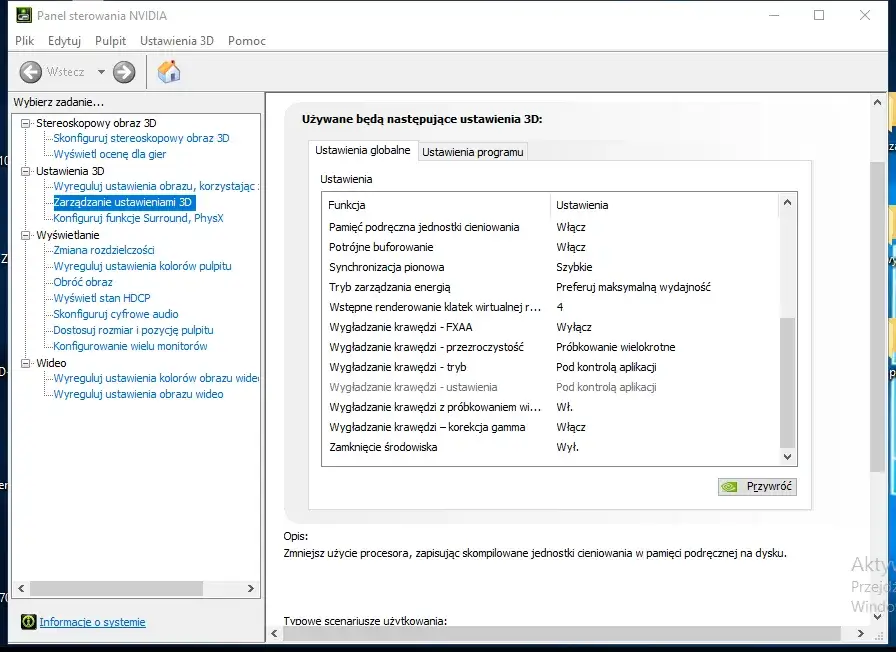Open the Back history dropdown arrow
896x652 pixels.
pyautogui.click(x=101, y=72)
